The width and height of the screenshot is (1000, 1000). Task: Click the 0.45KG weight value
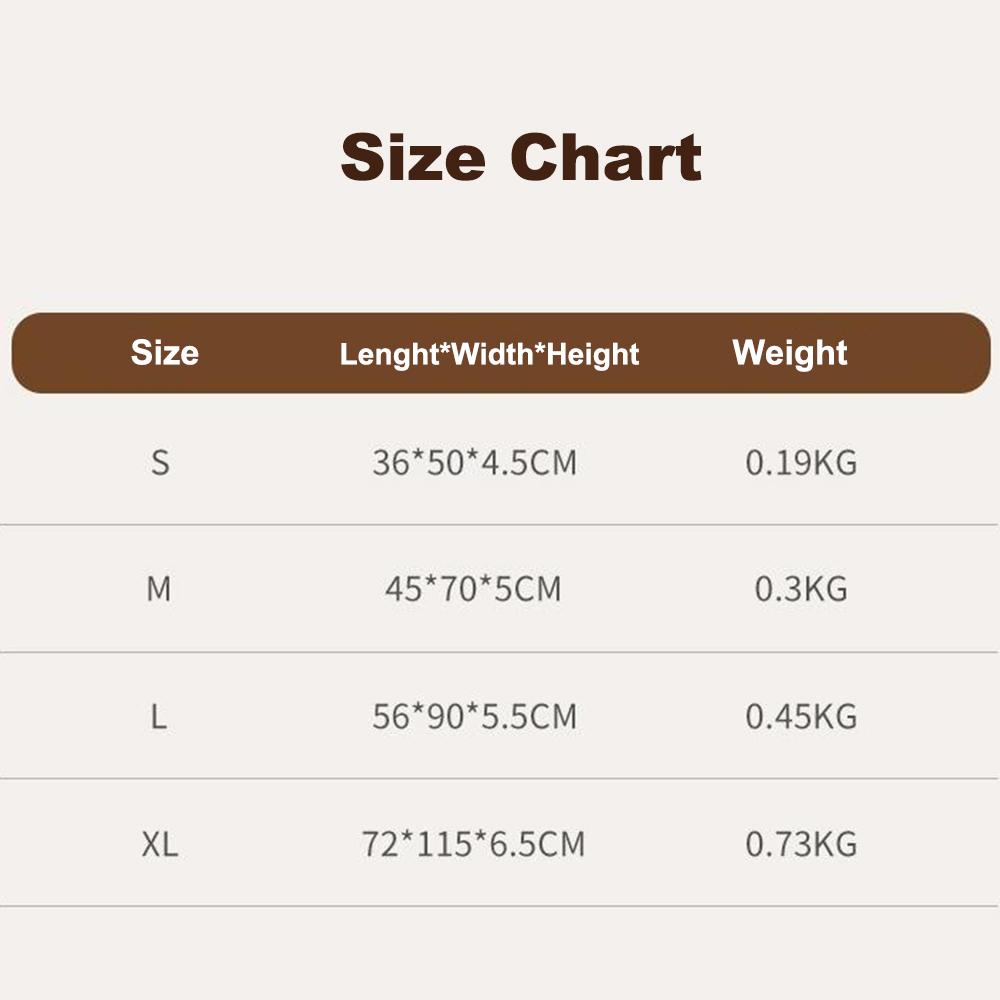[x=801, y=716]
